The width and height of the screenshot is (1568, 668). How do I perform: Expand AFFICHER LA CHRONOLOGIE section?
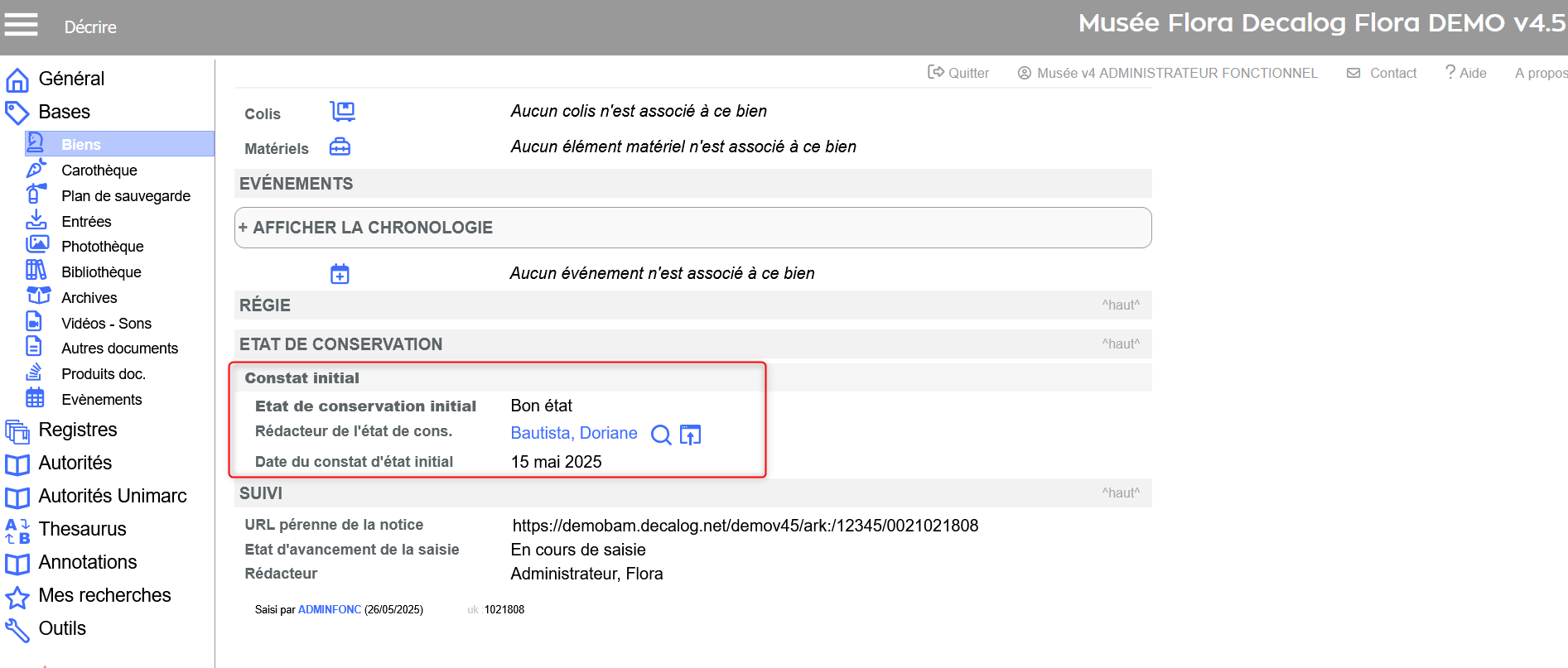click(x=365, y=228)
